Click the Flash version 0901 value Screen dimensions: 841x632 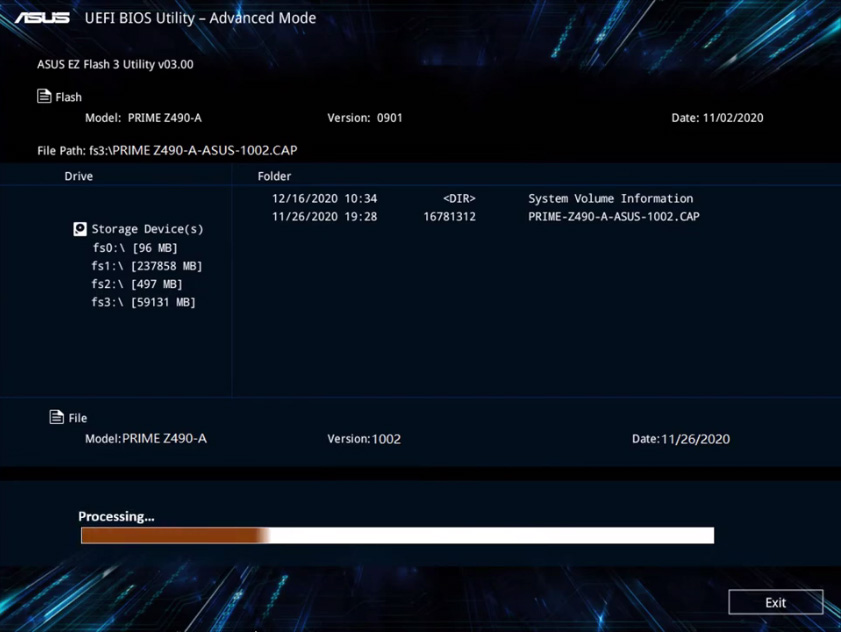389,118
